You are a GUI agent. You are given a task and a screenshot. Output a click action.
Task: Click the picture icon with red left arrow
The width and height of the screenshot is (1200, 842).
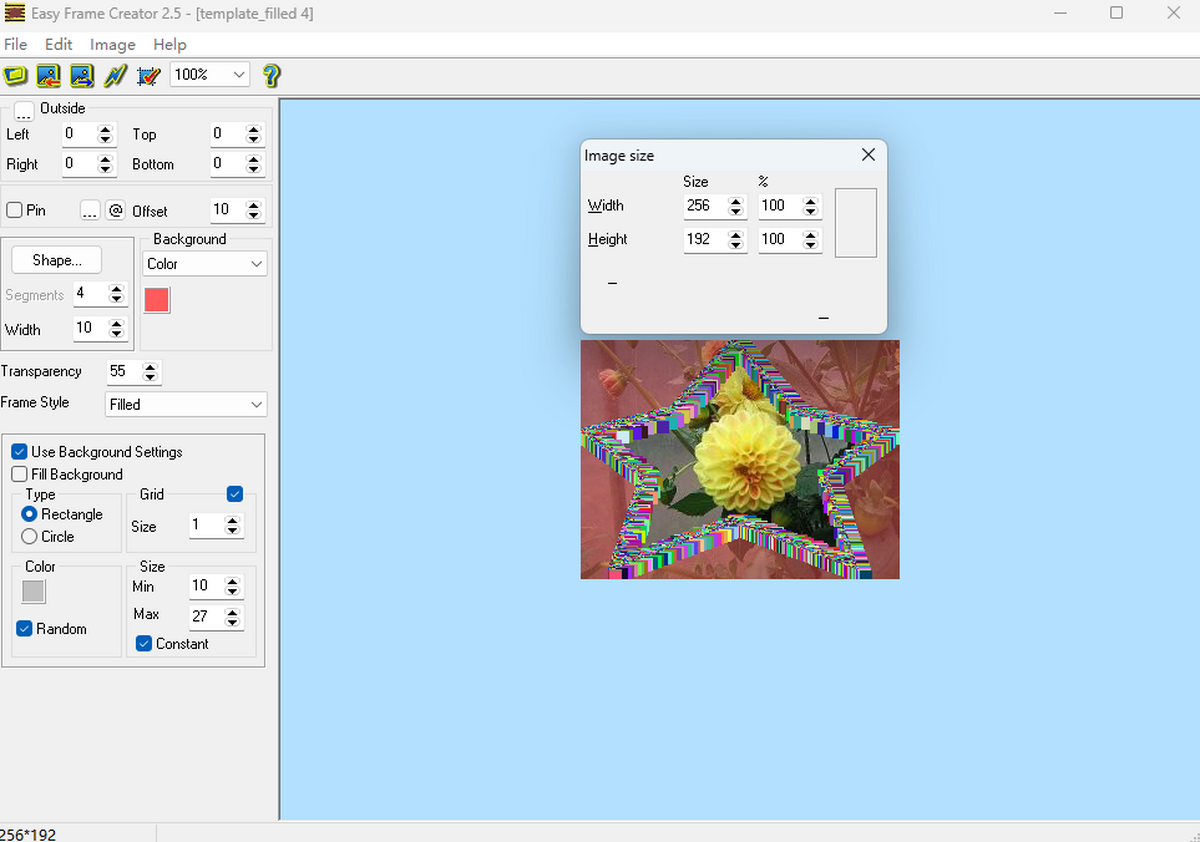[48, 75]
